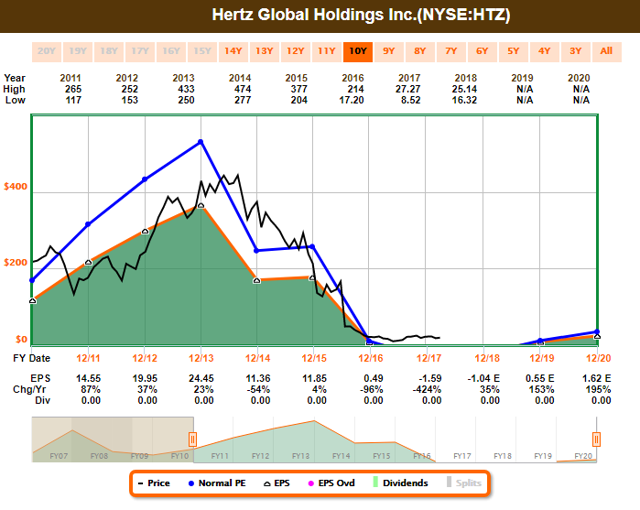The image size is (640, 510).
Task: Click the Normal PE point at 12/11
Action: coord(88,224)
